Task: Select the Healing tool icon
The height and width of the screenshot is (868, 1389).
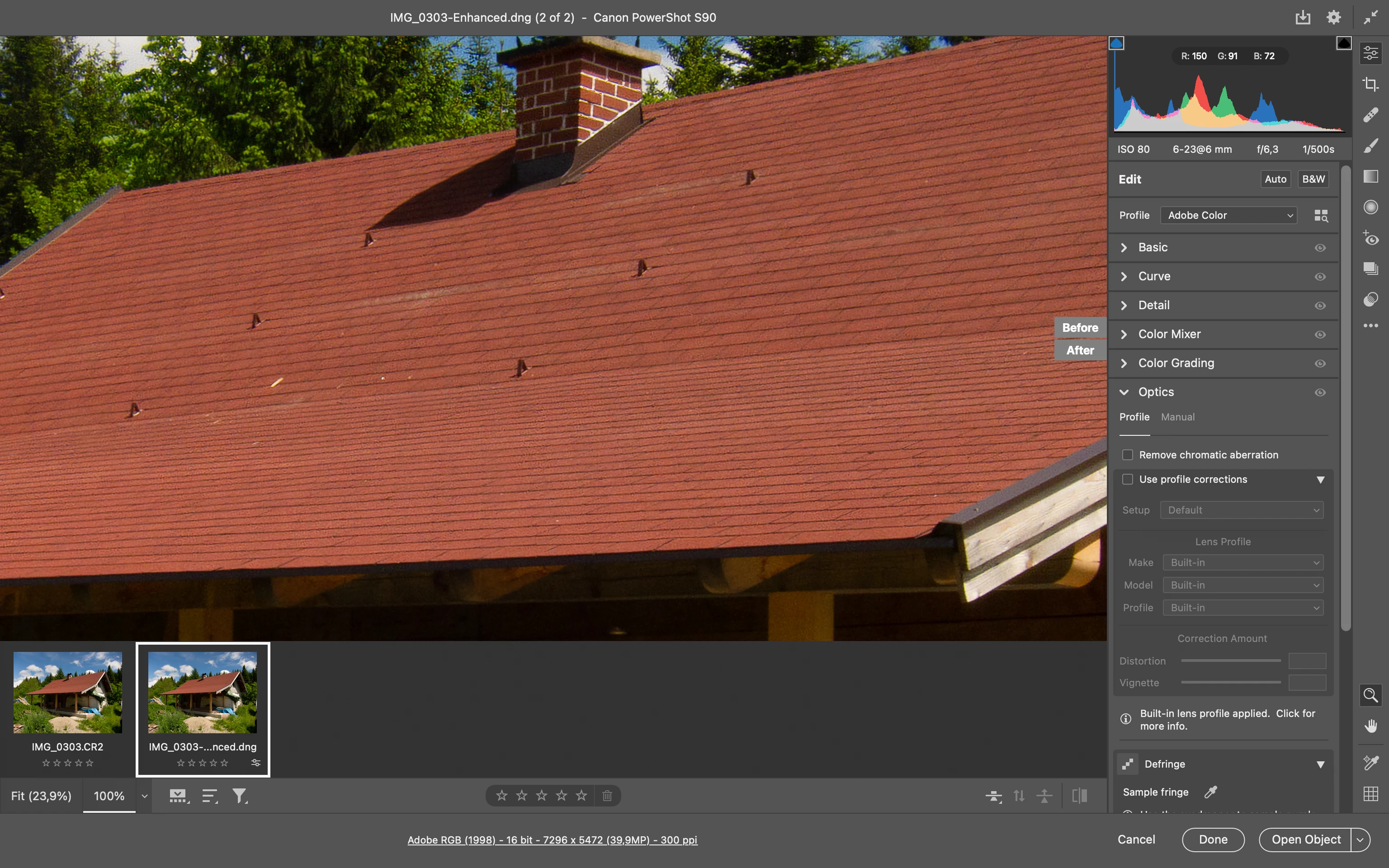Action: tap(1370, 115)
